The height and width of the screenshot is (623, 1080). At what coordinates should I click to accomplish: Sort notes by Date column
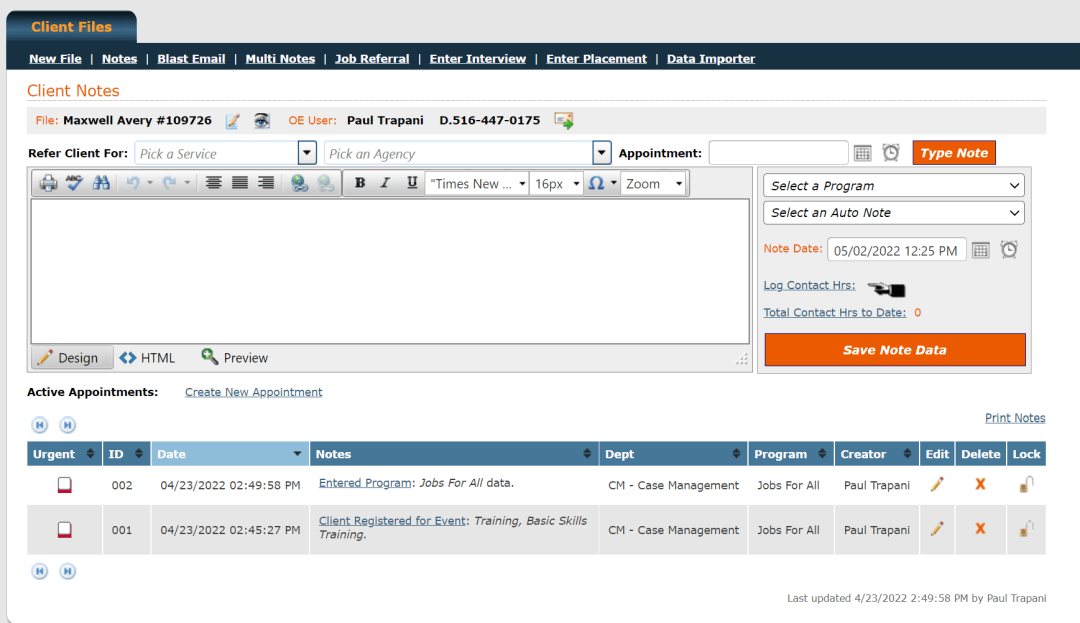point(230,454)
